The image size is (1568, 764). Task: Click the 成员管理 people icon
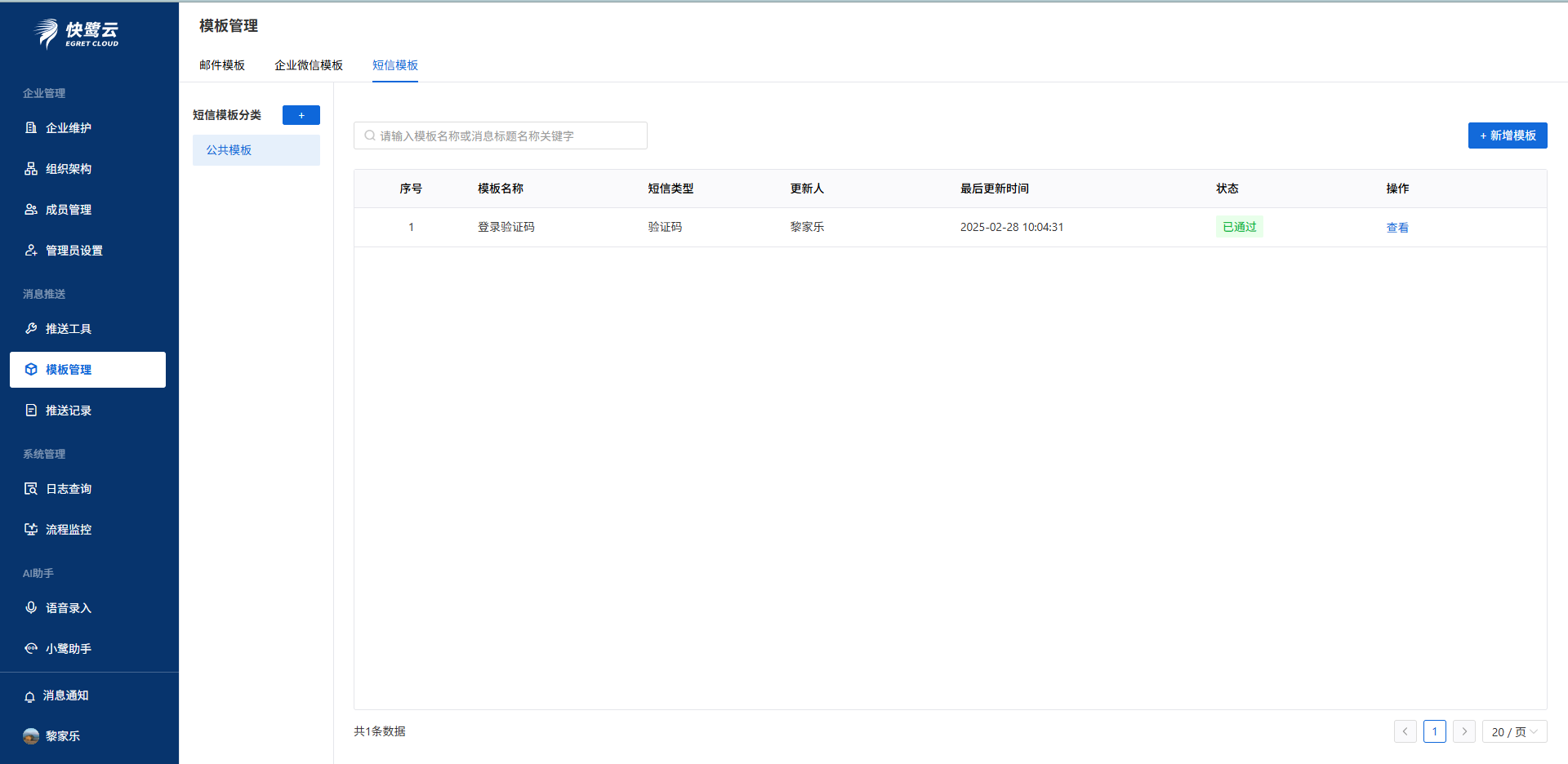point(31,210)
